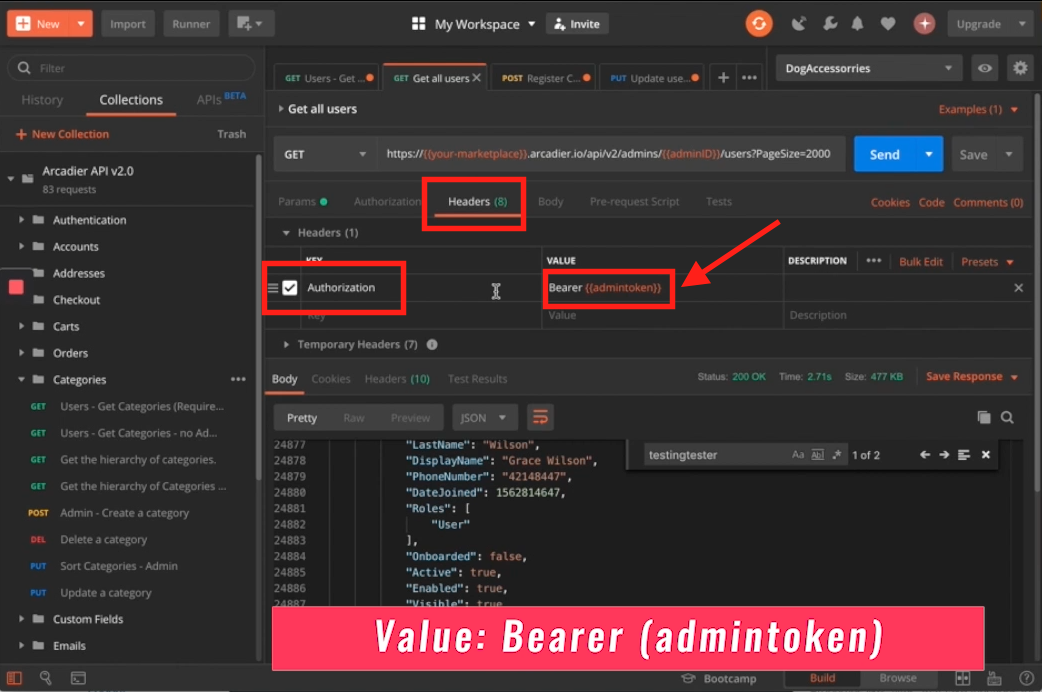This screenshot has width=1042, height=692.
Task: Click the Import button
Action: tap(128, 24)
